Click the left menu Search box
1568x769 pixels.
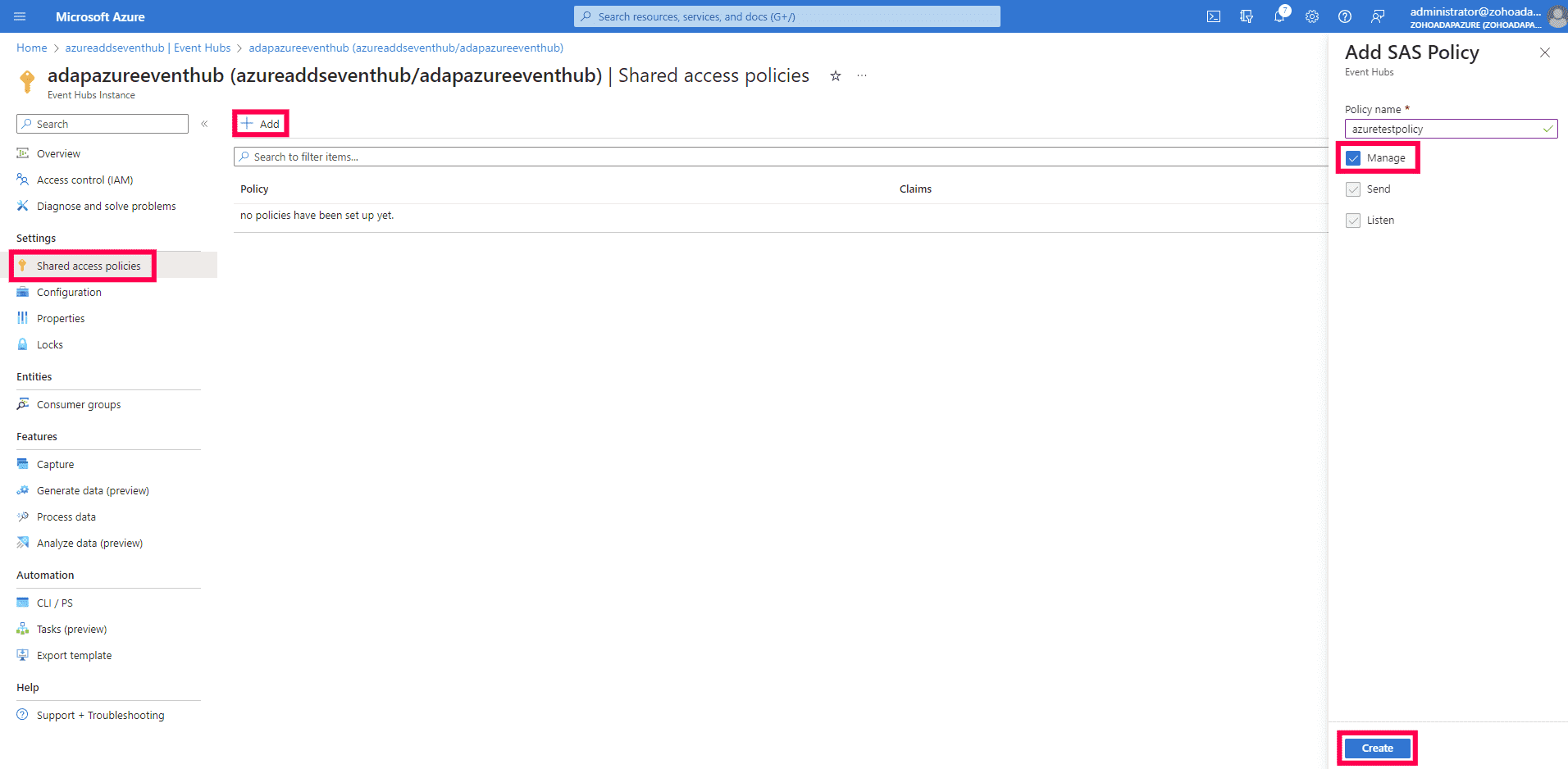(103, 124)
